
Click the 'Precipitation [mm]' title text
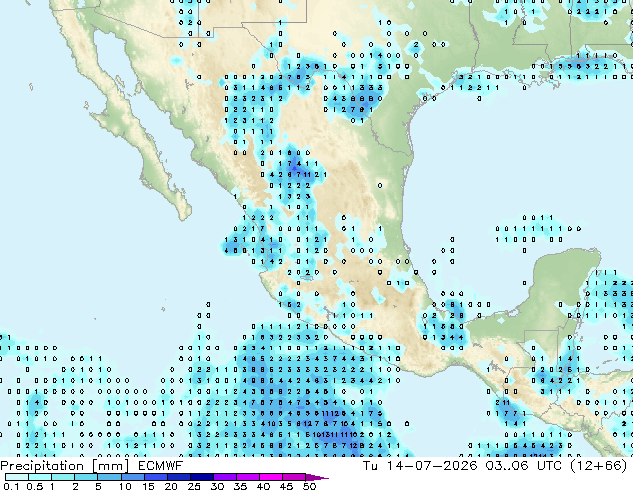coord(65,466)
